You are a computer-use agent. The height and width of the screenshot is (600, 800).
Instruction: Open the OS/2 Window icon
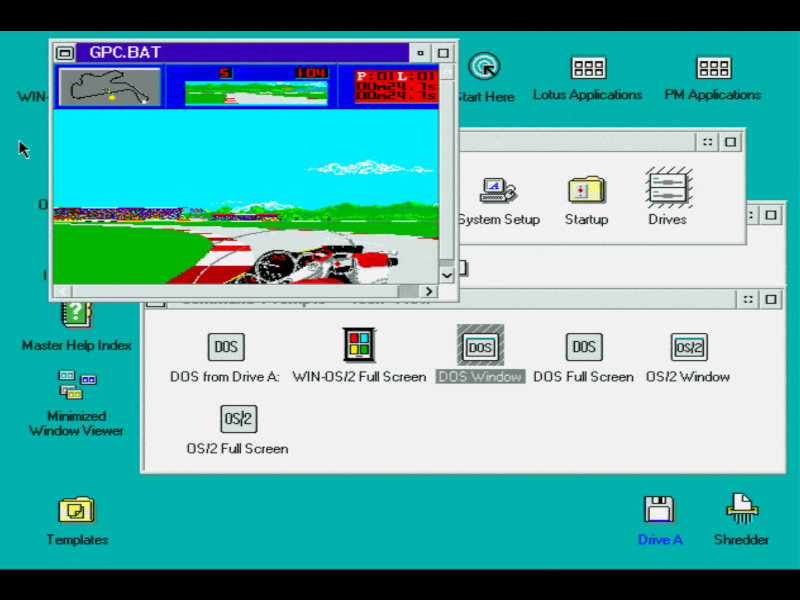coord(689,347)
